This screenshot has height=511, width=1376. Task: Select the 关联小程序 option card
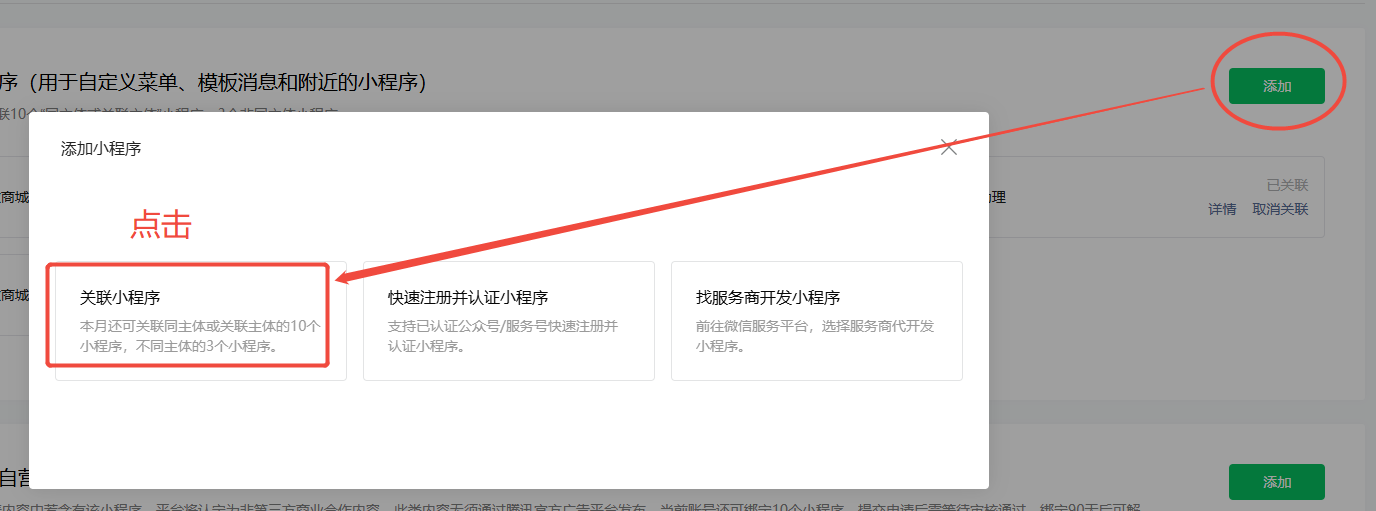tap(200, 321)
